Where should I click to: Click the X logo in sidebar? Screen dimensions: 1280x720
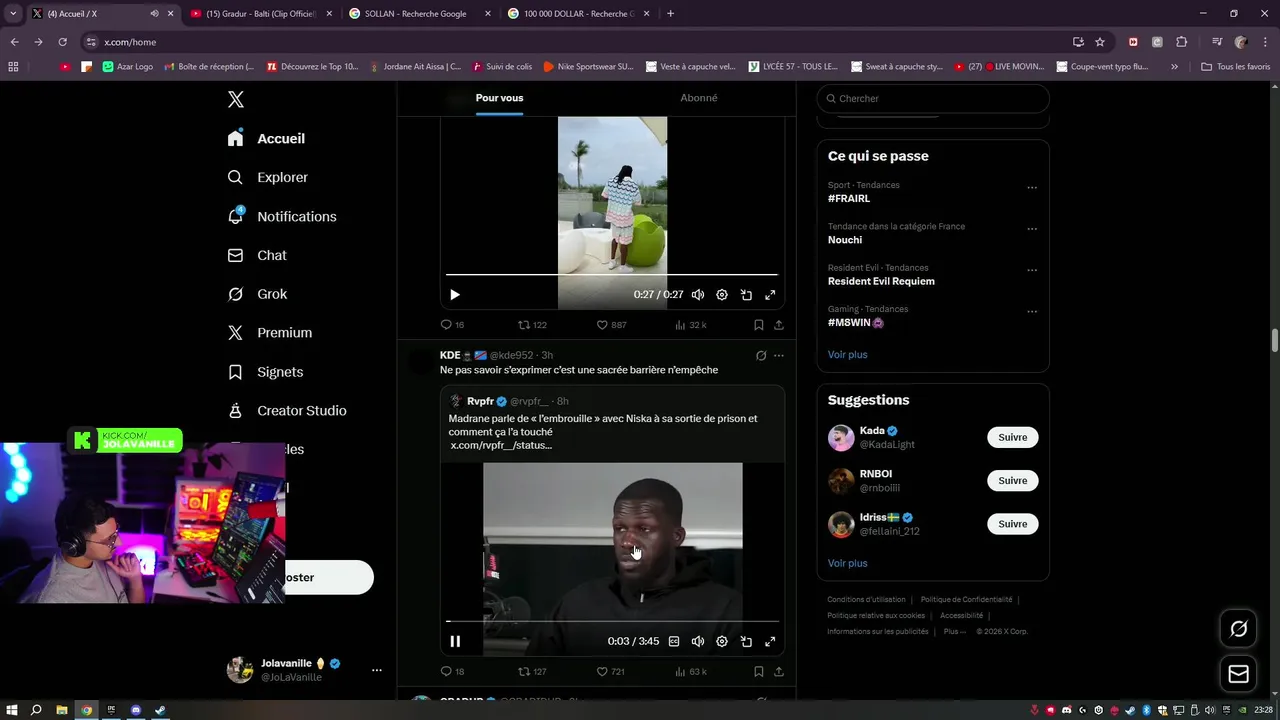point(236,99)
